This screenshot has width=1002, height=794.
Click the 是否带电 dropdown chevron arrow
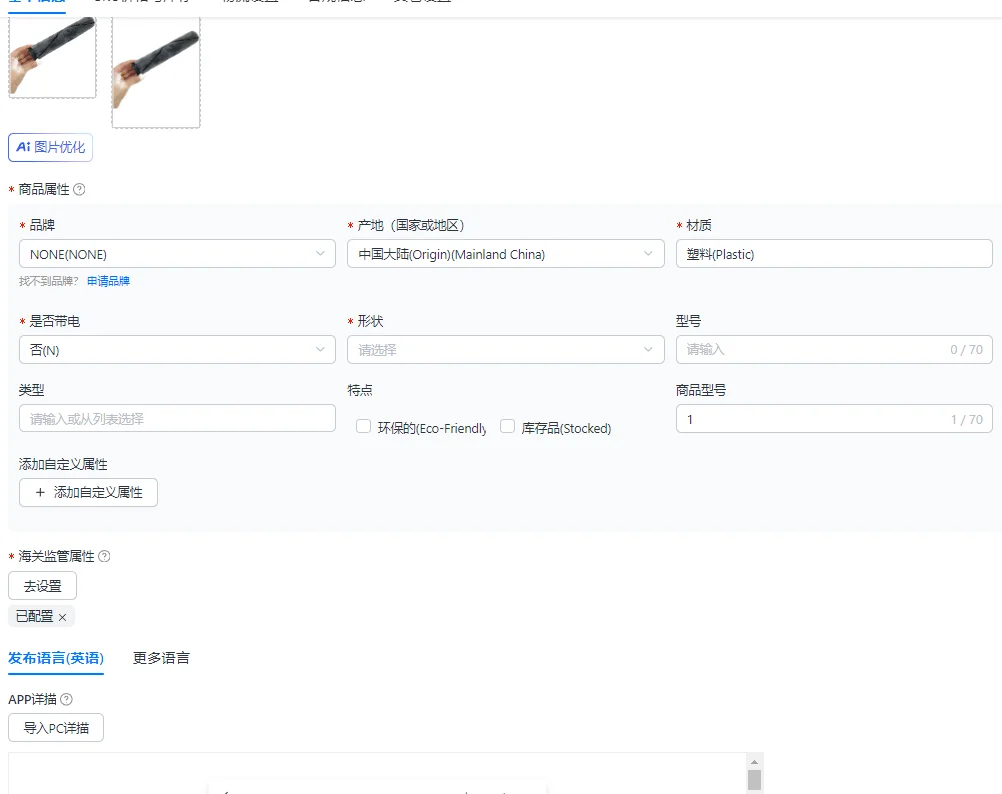point(320,349)
